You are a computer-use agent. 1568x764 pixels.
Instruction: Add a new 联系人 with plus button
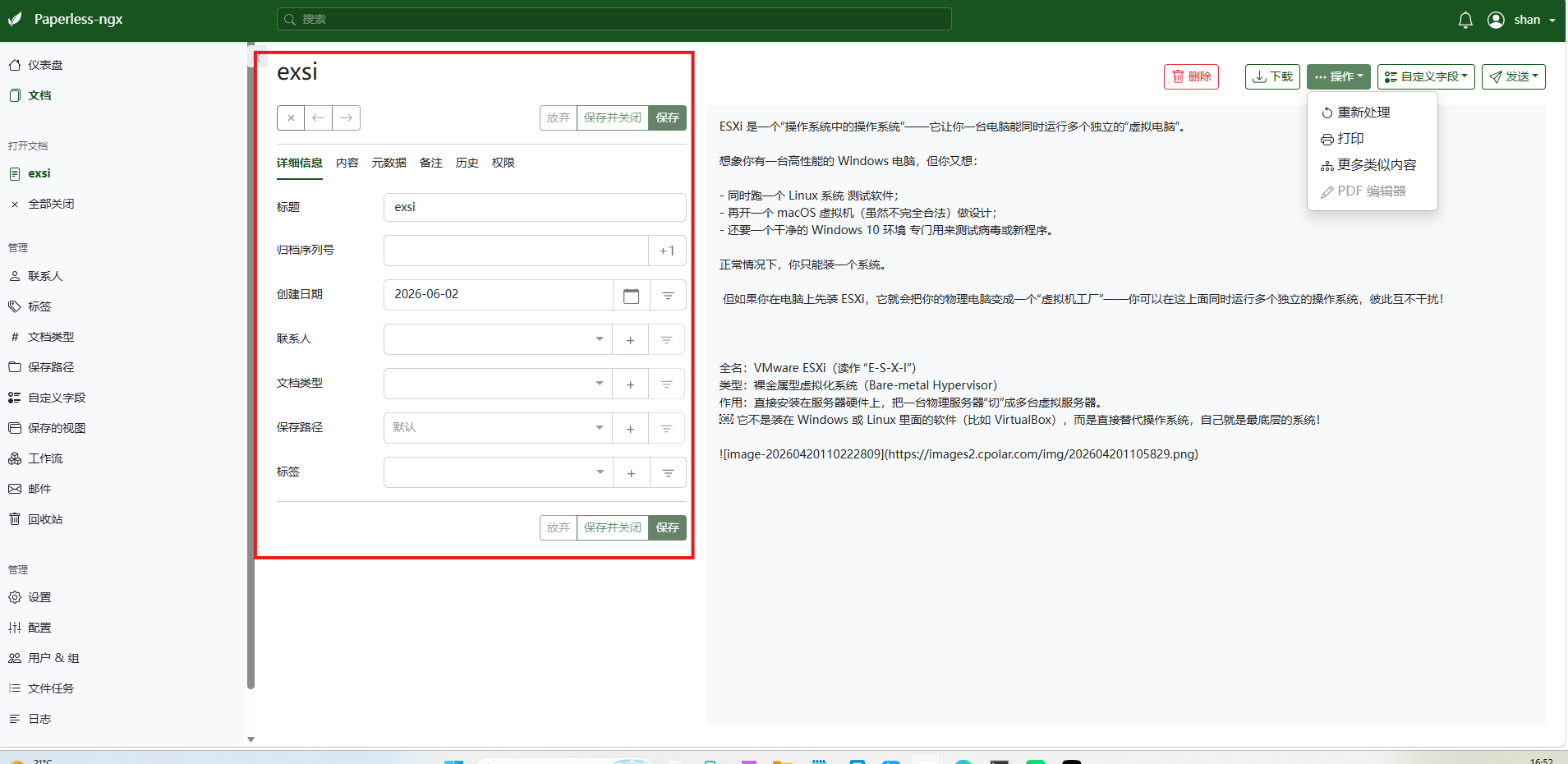click(630, 339)
